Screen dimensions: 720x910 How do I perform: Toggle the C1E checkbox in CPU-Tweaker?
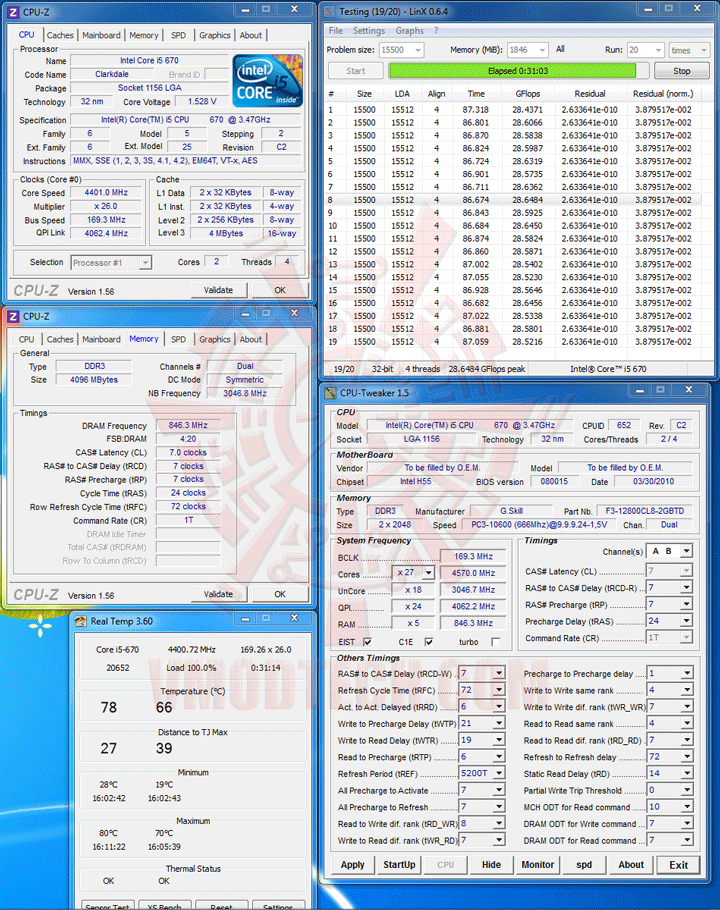click(428, 642)
